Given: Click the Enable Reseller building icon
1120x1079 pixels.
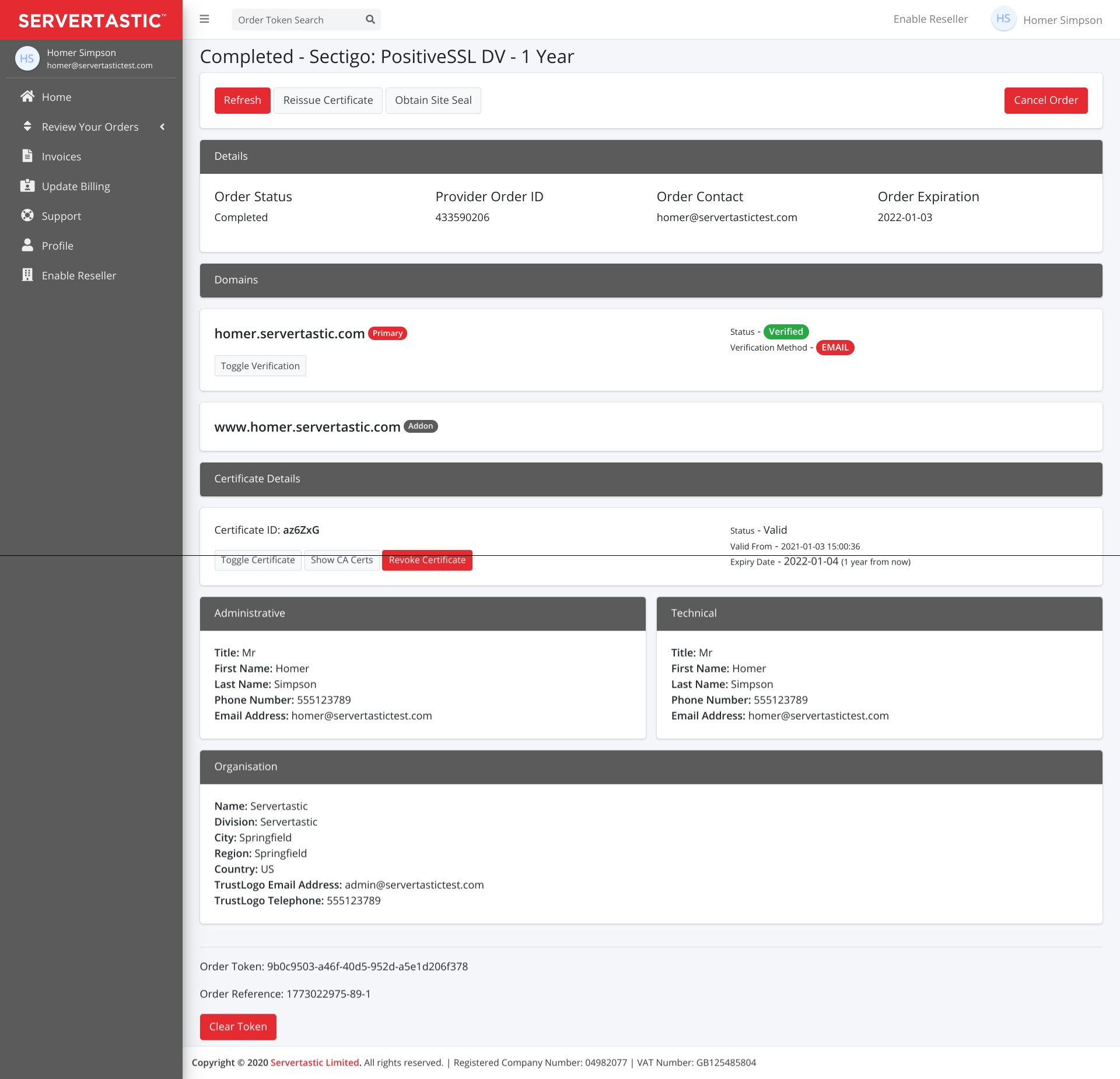Looking at the screenshot, I should pos(27,275).
